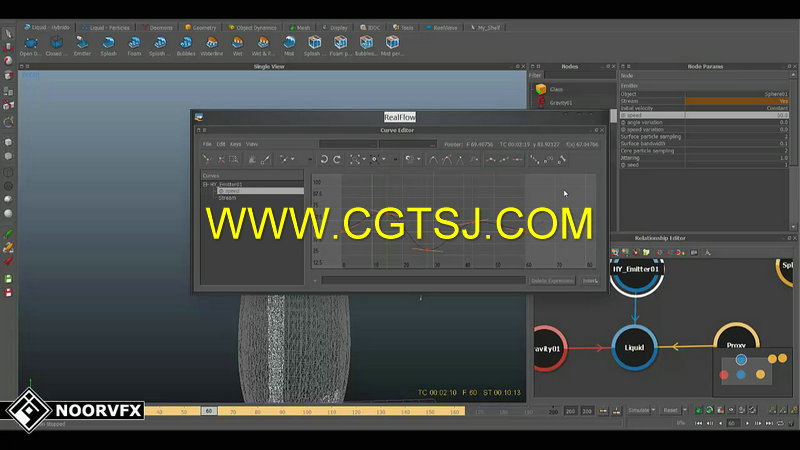This screenshot has width=800, height=450.
Task: Open the Reset dropdown arrow
Action: [x=685, y=410]
